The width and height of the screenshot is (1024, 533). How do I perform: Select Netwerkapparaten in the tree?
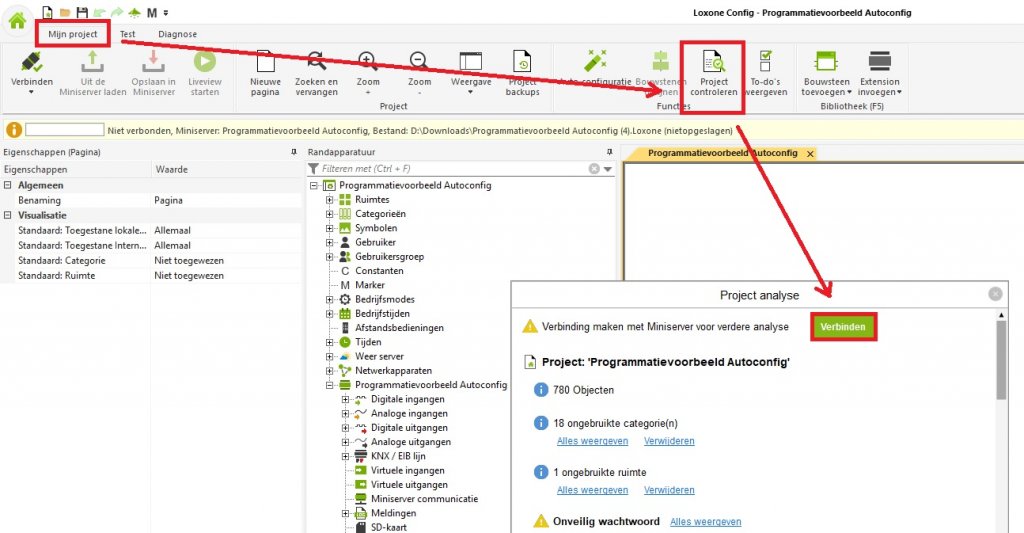coord(393,370)
